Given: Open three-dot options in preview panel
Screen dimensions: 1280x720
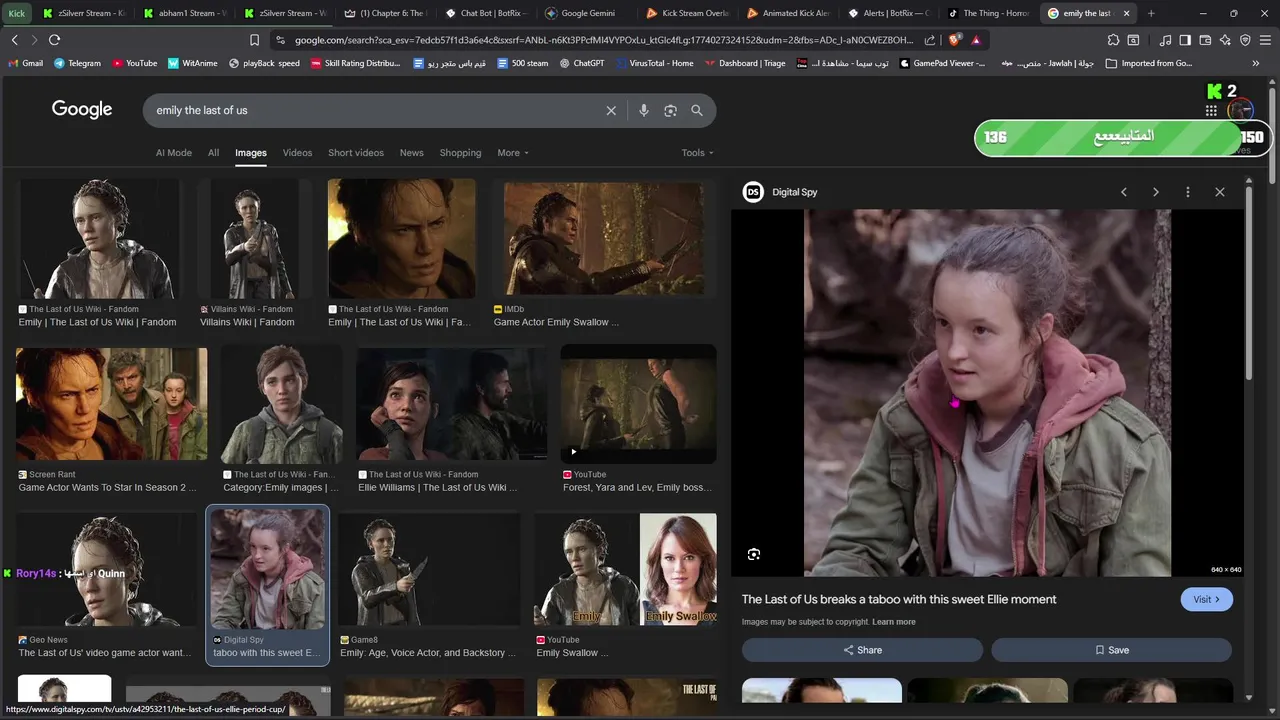Looking at the screenshot, I should click(x=1188, y=192).
